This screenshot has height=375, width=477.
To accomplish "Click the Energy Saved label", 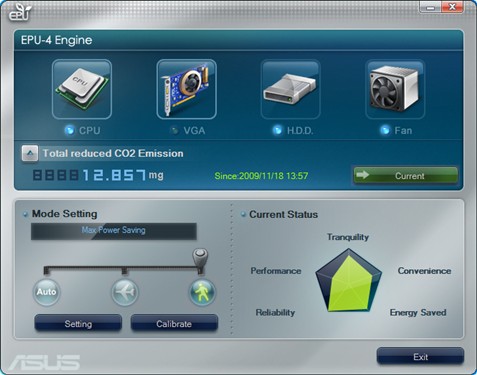I will tap(418, 312).
